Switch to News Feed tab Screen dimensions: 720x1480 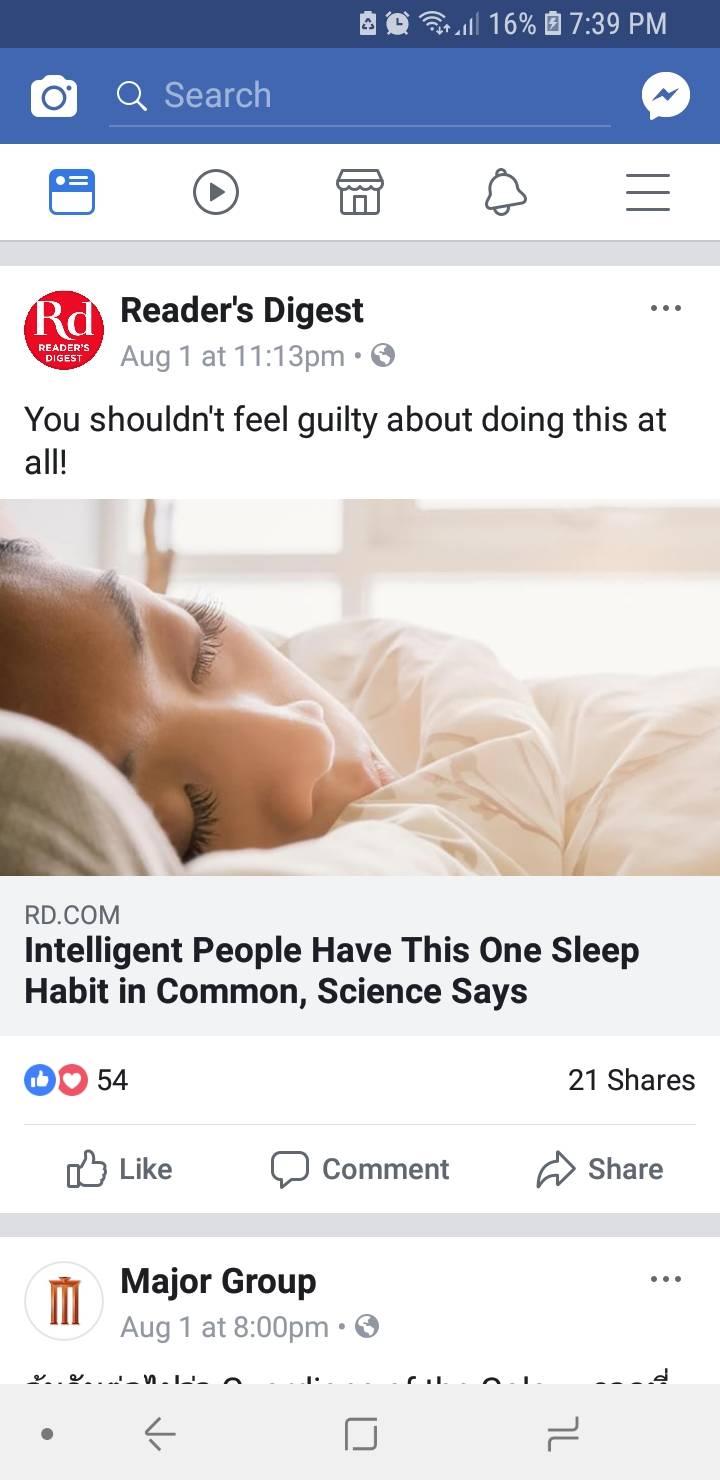point(72,192)
